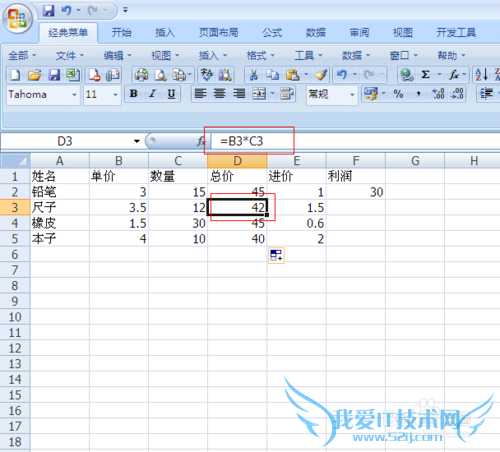This screenshot has width=500, height=452.
Task: Switch to the 开始 tab
Action: [x=122, y=33]
